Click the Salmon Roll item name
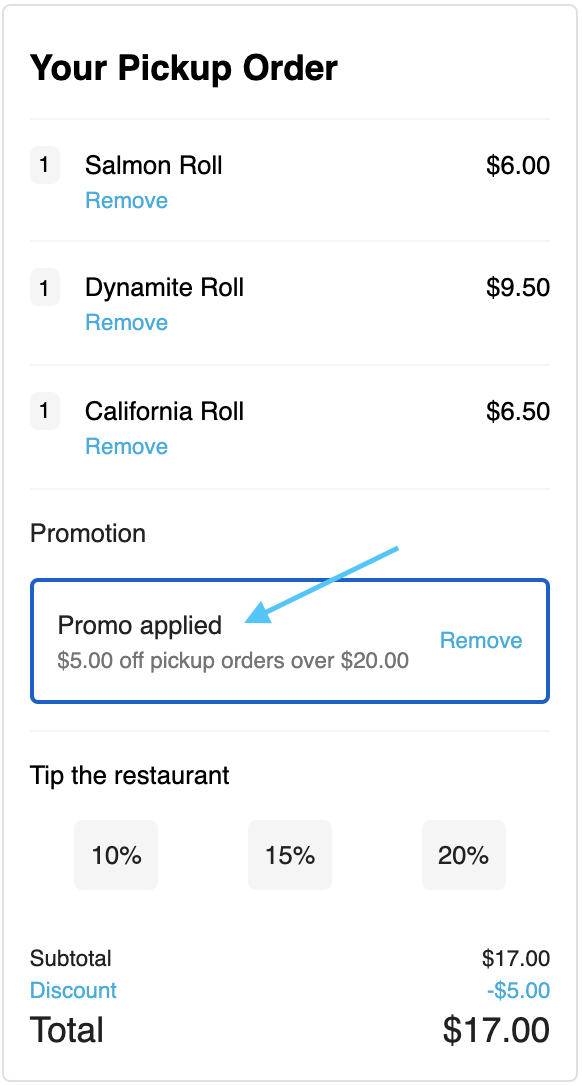 154,166
